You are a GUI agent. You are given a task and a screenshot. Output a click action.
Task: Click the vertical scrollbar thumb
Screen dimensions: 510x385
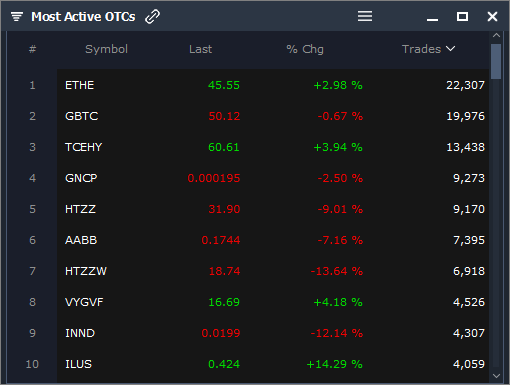tap(496, 61)
